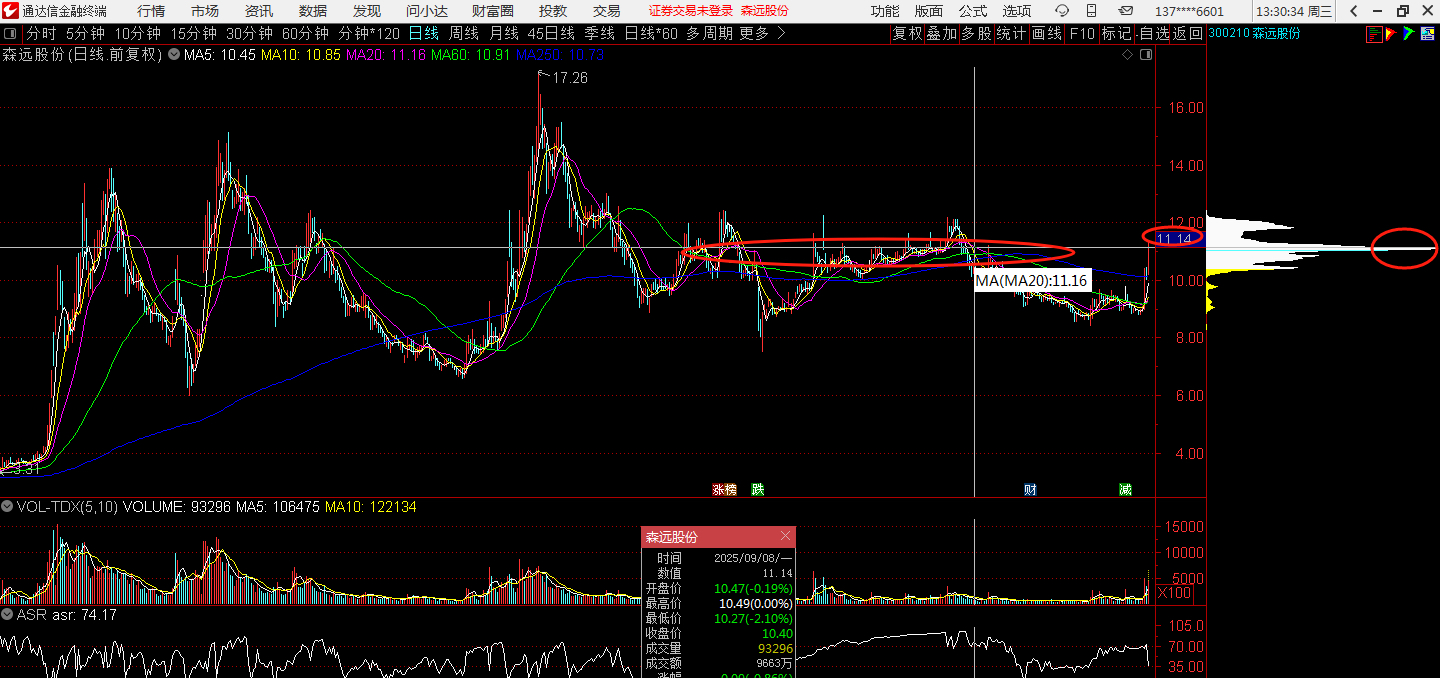Close the 森远股份 data popup
Image resolution: width=1440 pixels, height=678 pixels.
coord(785,537)
